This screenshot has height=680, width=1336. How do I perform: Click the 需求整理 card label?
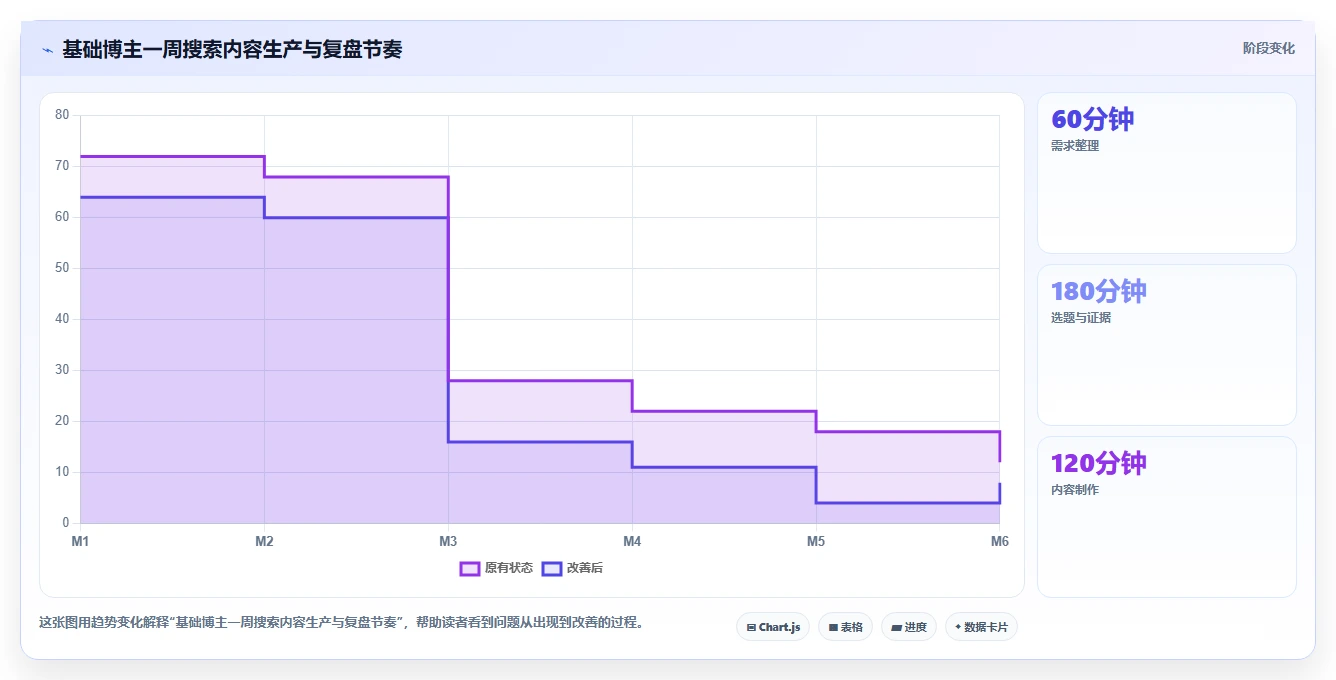[x=1075, y=146]
